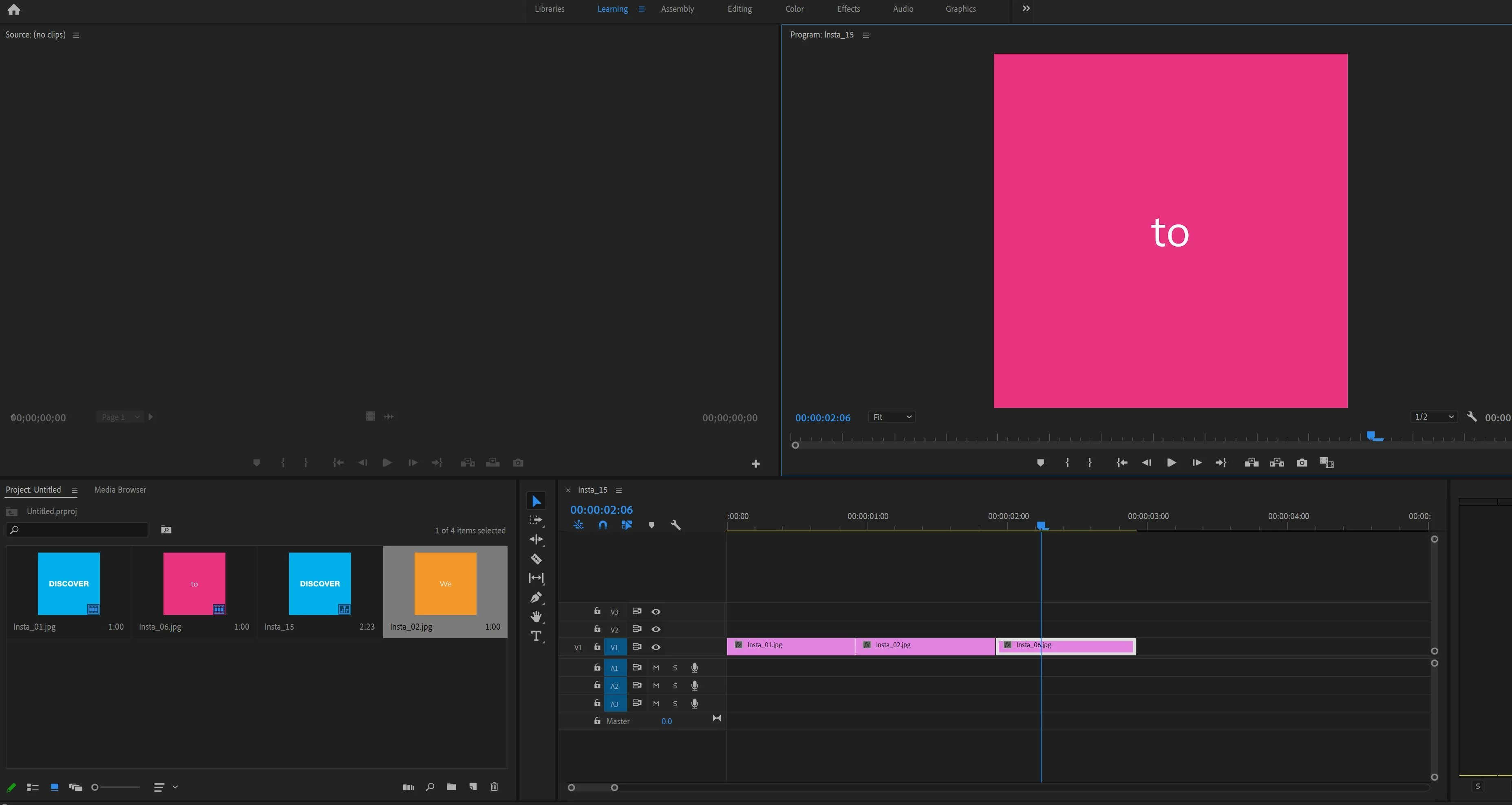Screen dimensions: 1512x805
Task: Click the New Bin folder icon
Action: tap(451, 787)
